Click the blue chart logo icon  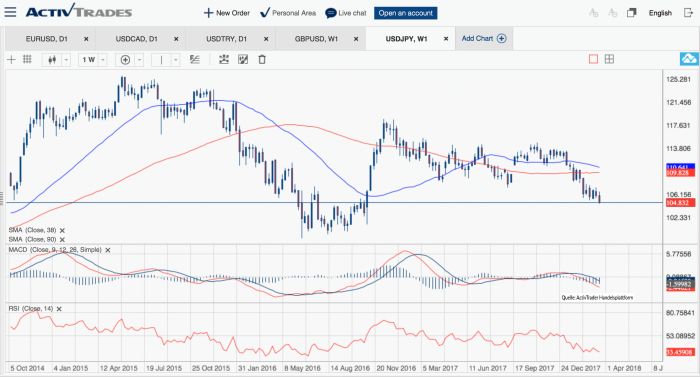click(689, 59)
